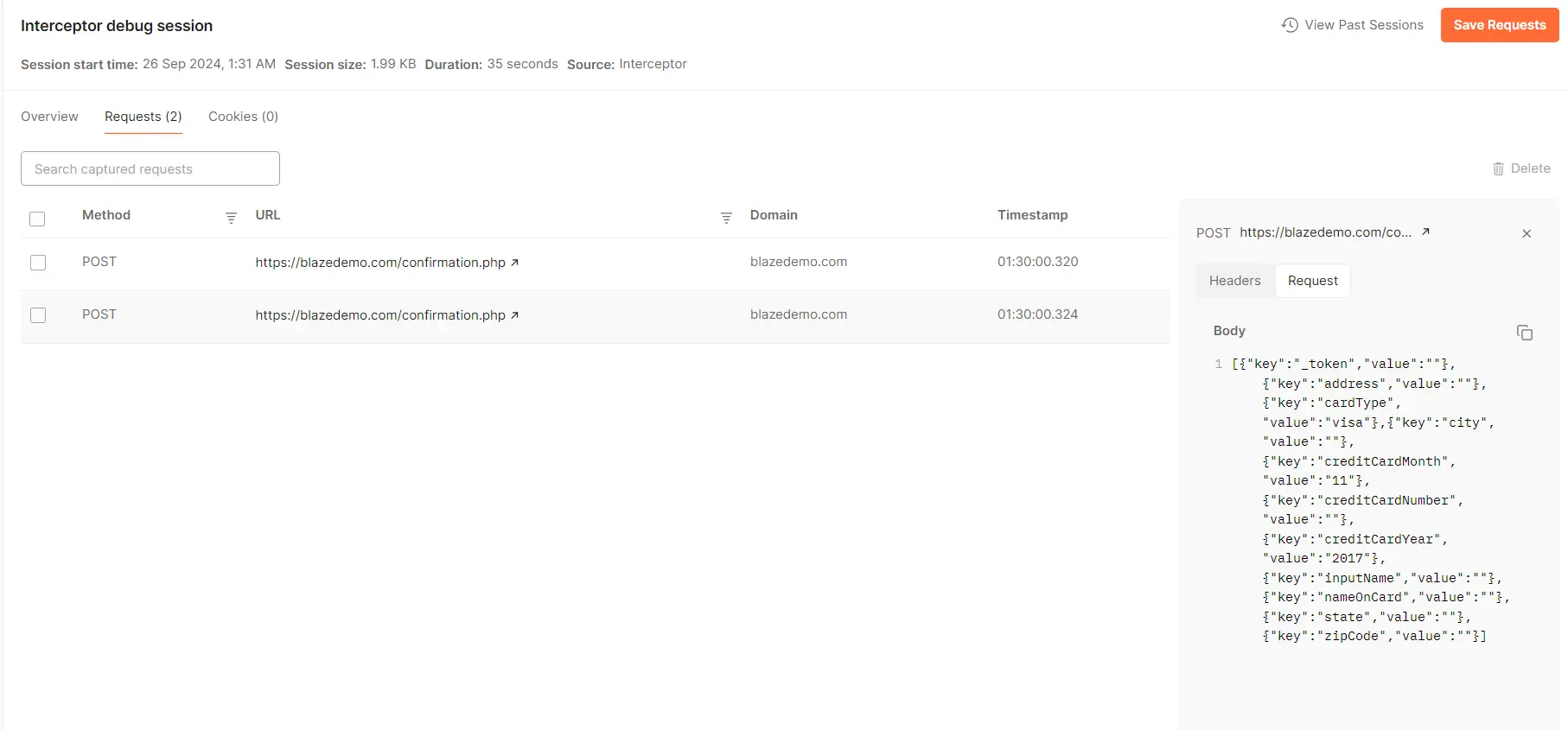Open the URL column filter icon
Screen dimensions: 1568x730
(x=726, y=218)
